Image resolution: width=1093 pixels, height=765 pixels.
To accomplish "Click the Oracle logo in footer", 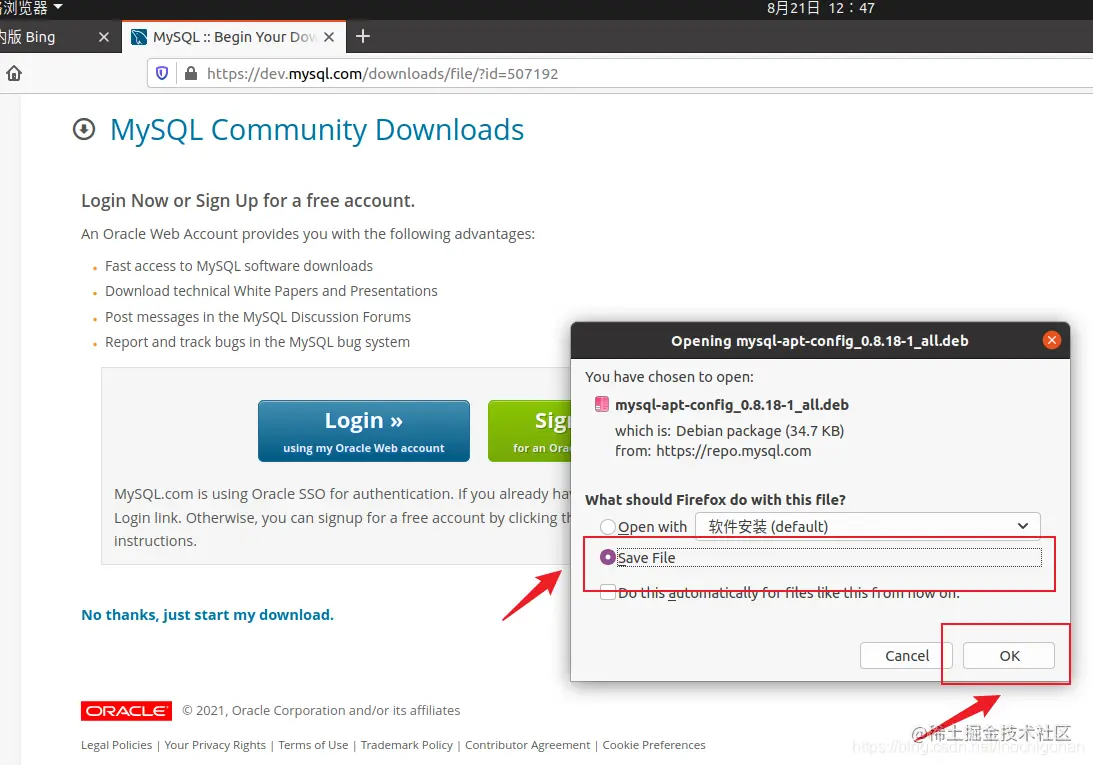I will pos(126,711).
